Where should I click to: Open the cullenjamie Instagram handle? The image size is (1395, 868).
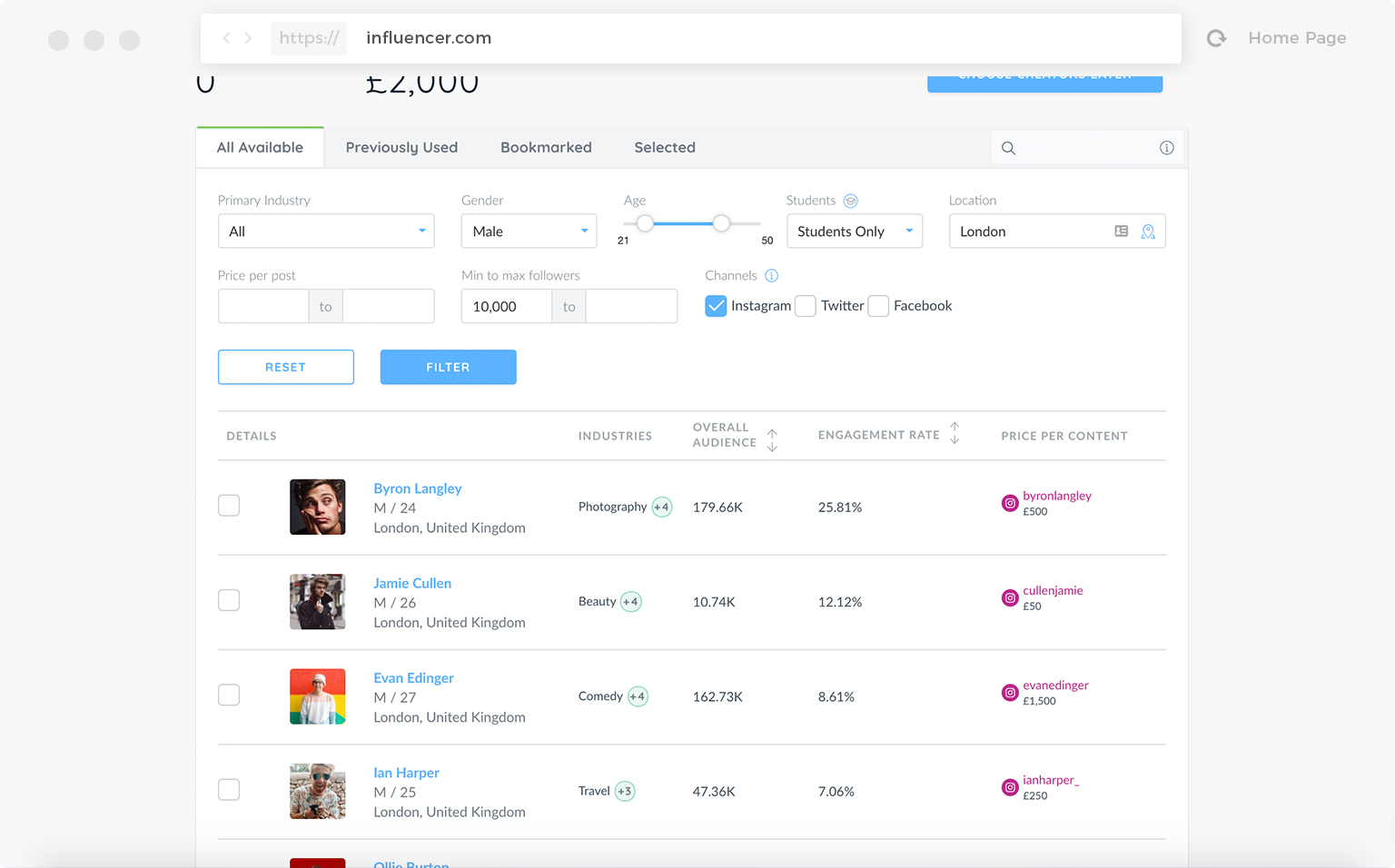(x=1053, y=590)
